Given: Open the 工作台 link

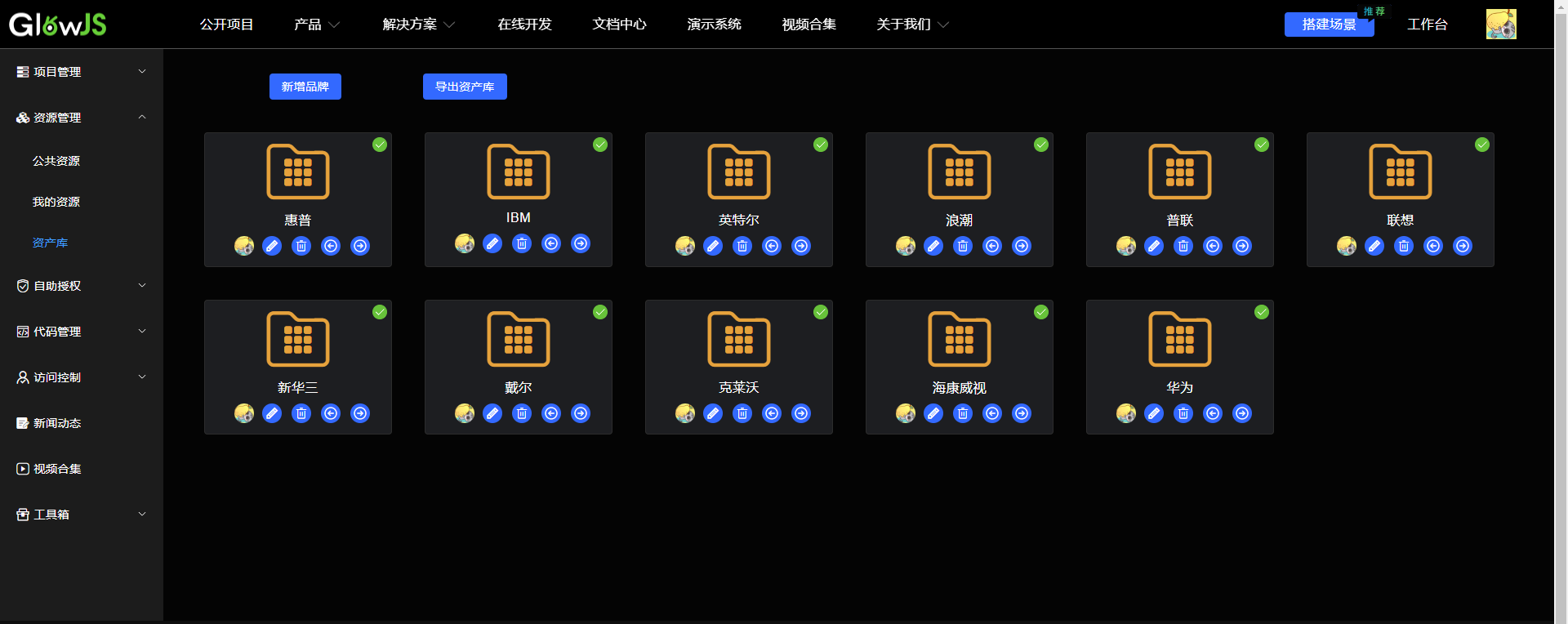Looking at the screenshot, I should click(x=1428, y=25).
